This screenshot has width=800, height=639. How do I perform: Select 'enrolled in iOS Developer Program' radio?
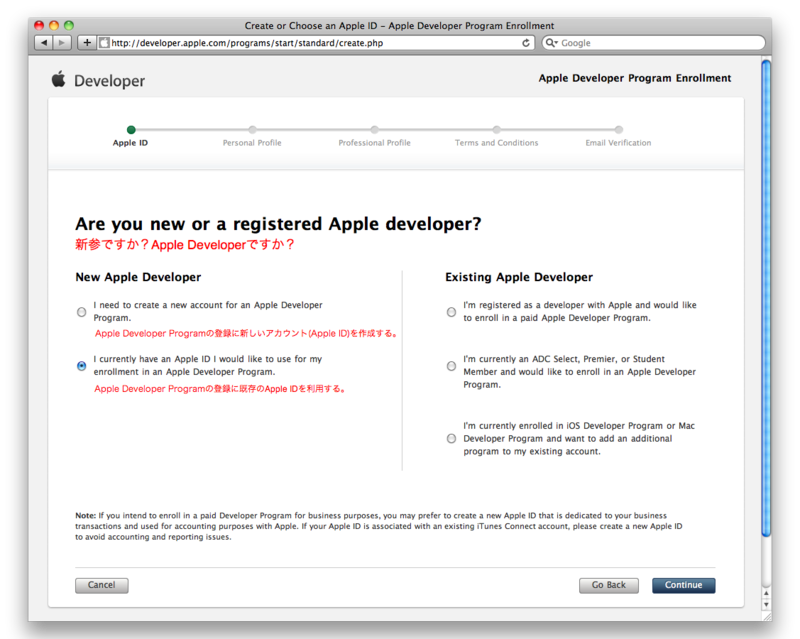(x=452, y=438)
